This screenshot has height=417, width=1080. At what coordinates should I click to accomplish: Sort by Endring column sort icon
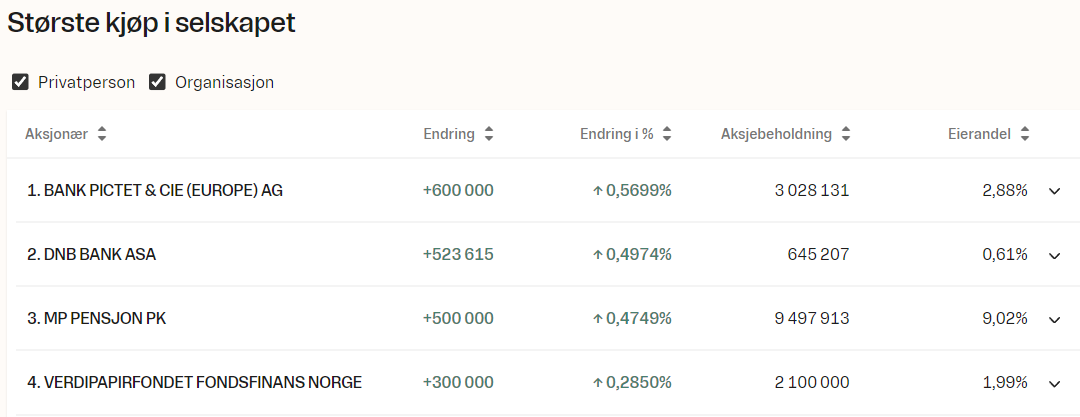489,134
